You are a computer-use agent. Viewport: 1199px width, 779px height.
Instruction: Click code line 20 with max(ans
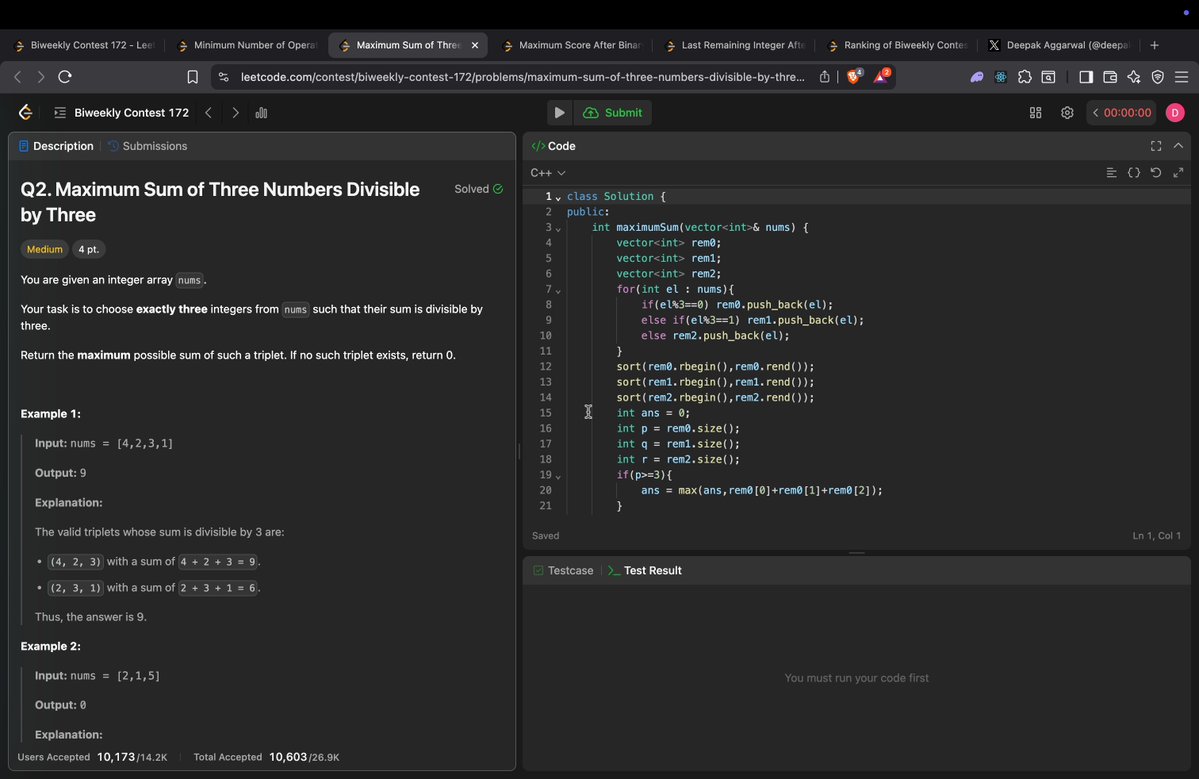coord(762,490)
